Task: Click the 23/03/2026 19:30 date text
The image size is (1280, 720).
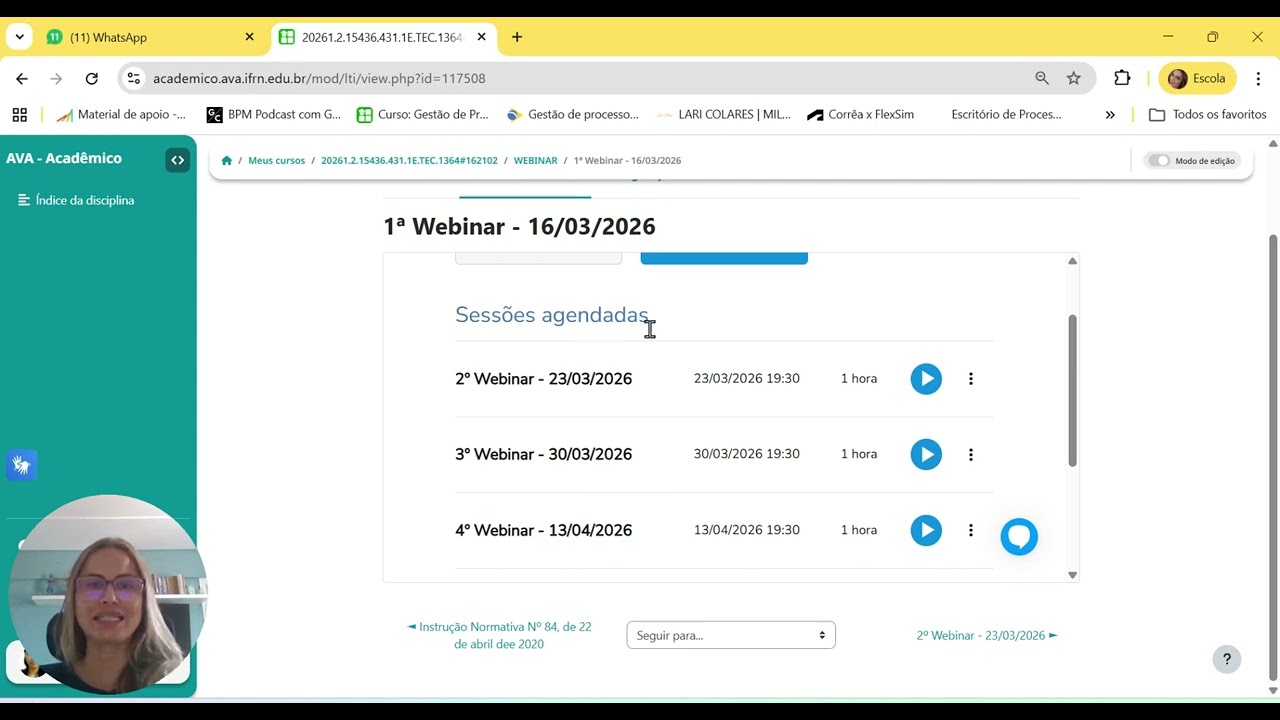Action: (747, 379)
